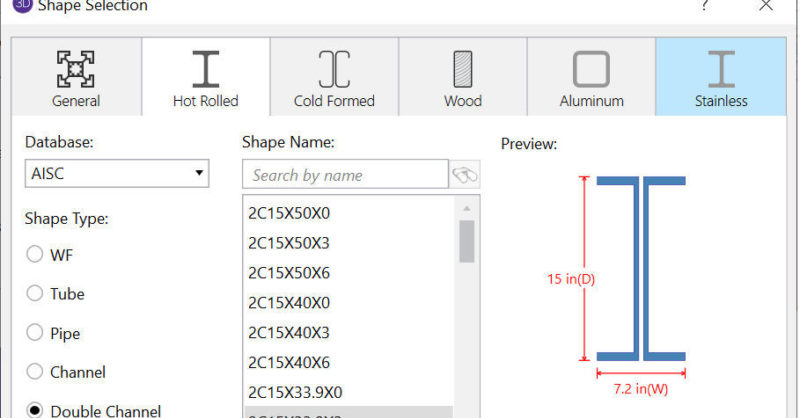Open the Stainless shape category
Image resolution: width=800 pixels, height=418 pixels.
(720, 68)
